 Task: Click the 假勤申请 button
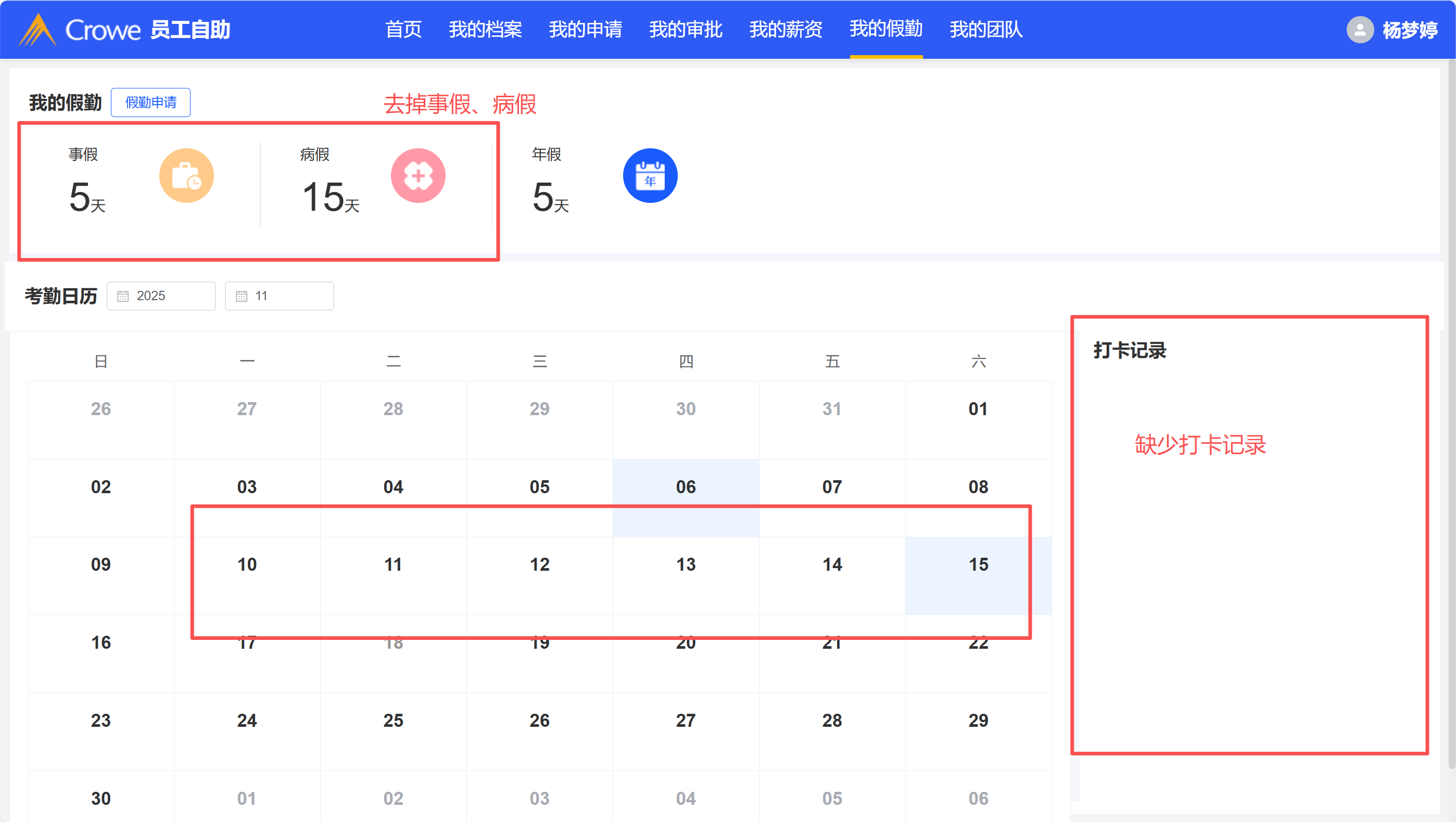tap(150, 102)
